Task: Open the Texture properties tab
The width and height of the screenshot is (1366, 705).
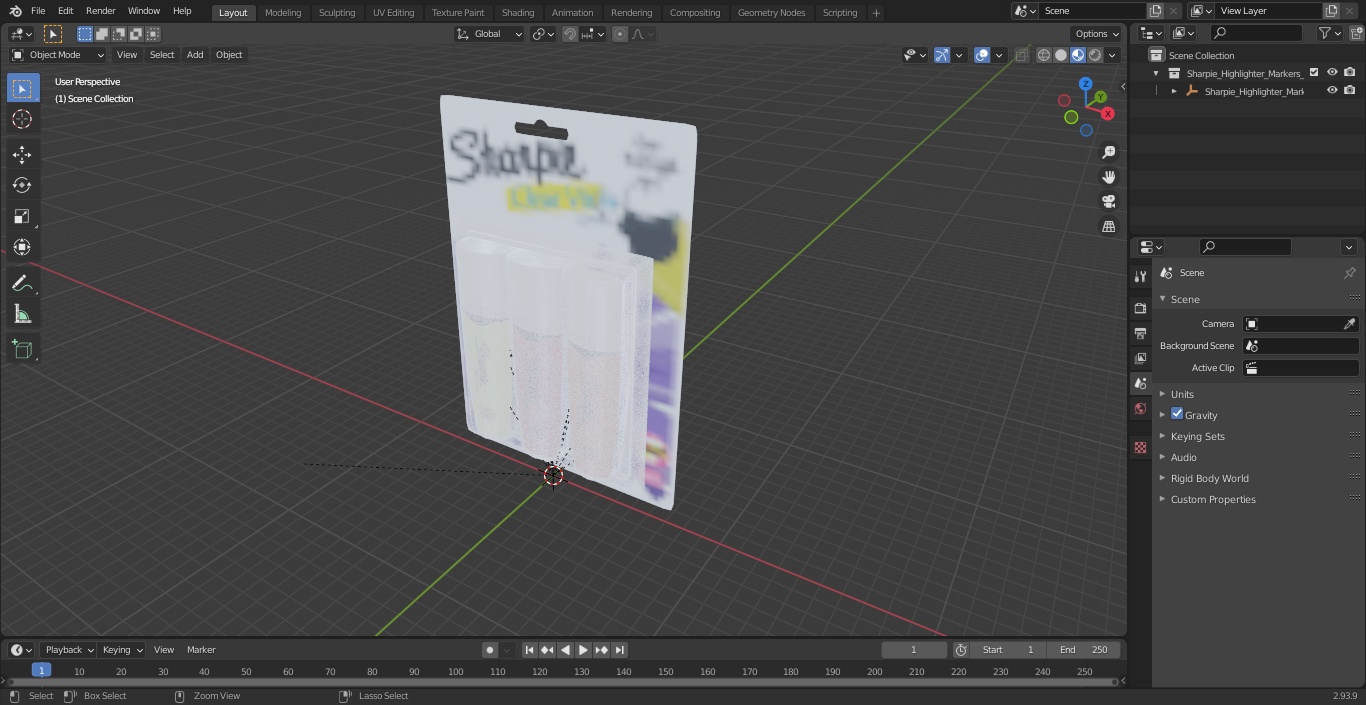Action: (x=1140, y=447)
